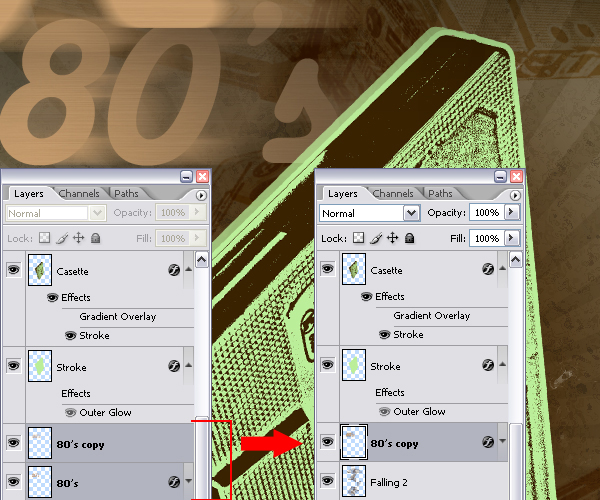The height and width of the screenshot is (500, 600).
Task: Open the Fill slider arrow in right panel
Action: 513,239
